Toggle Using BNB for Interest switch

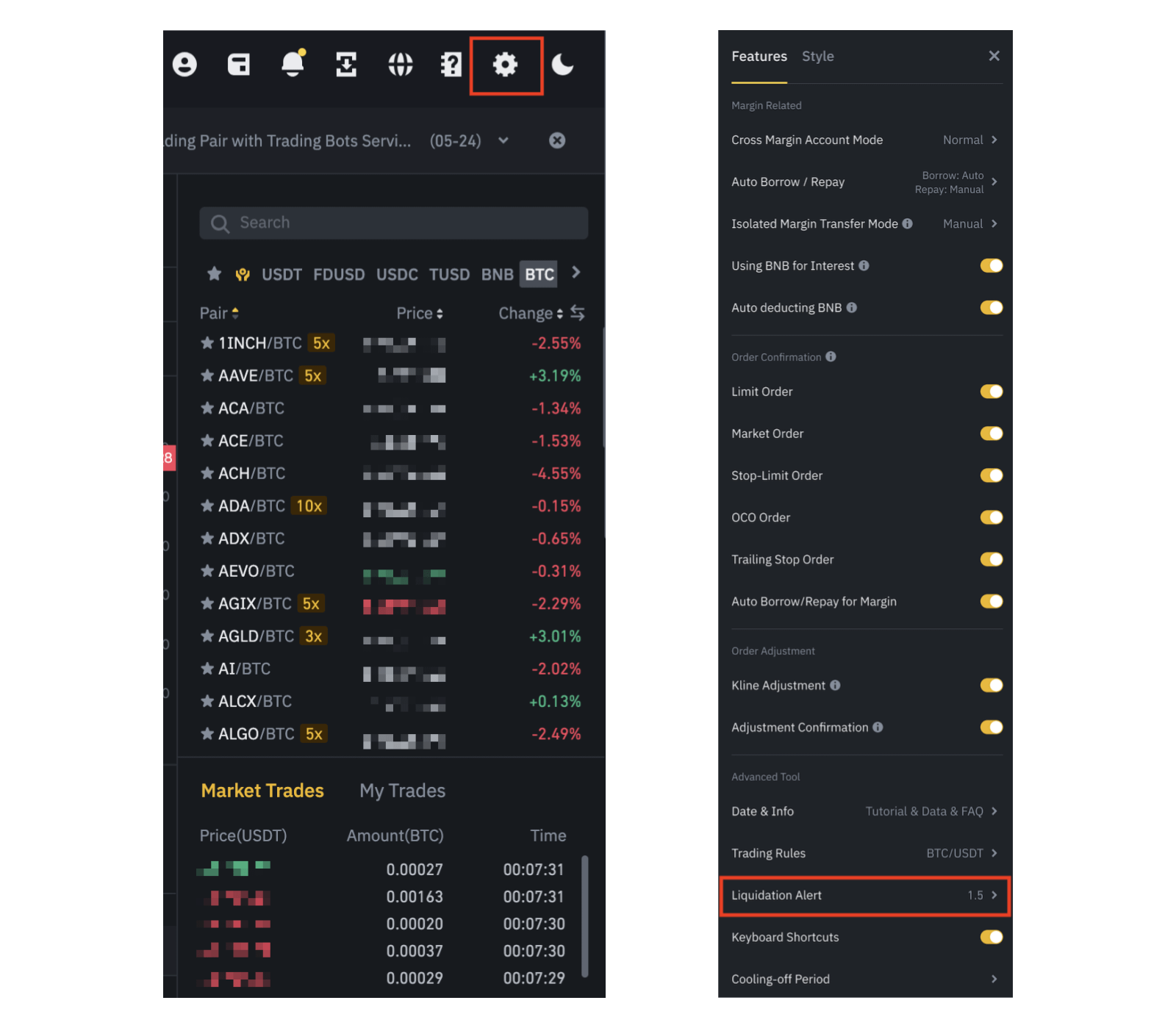[x=991, y=265]
